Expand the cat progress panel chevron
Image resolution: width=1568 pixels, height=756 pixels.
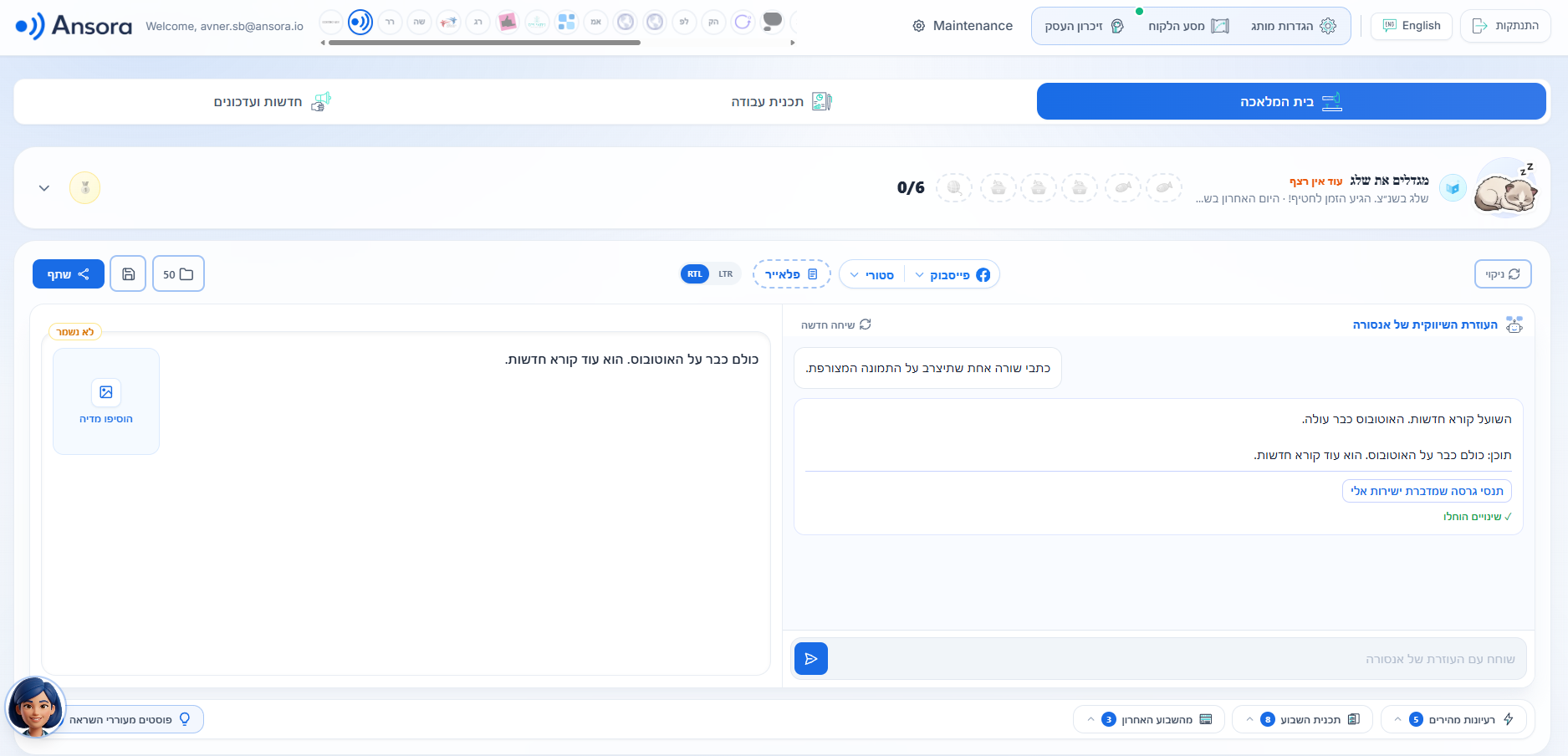tap(44, 188)
